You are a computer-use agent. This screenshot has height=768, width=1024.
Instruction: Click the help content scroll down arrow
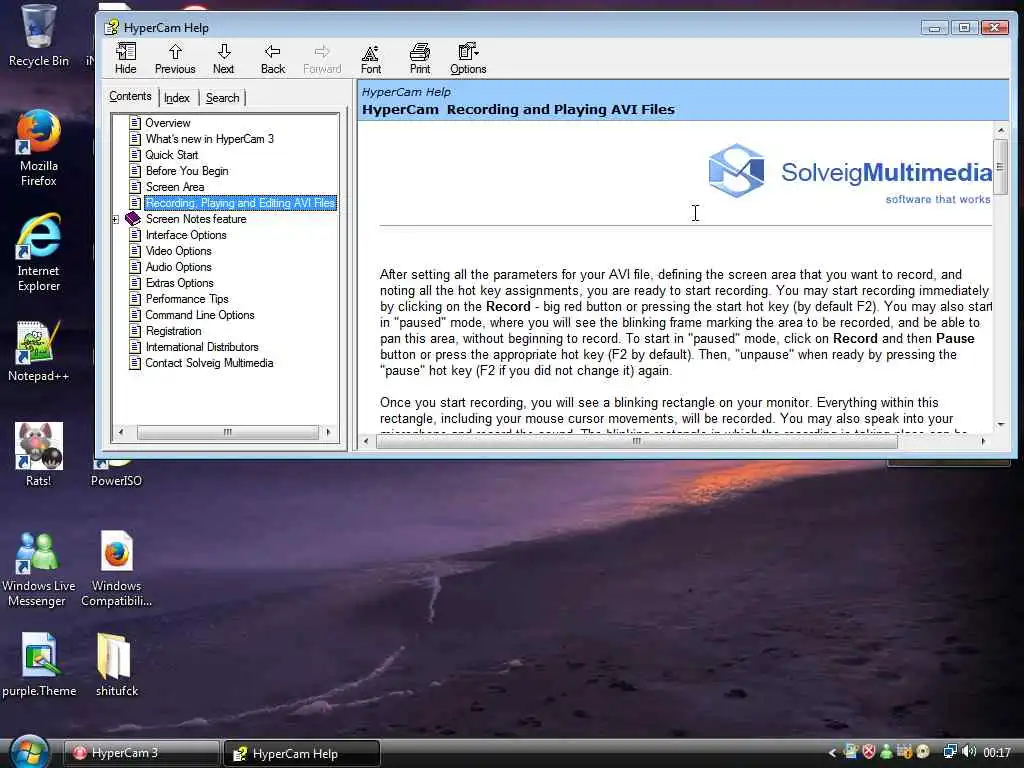pyautogui.click(x=1000, y=425)
